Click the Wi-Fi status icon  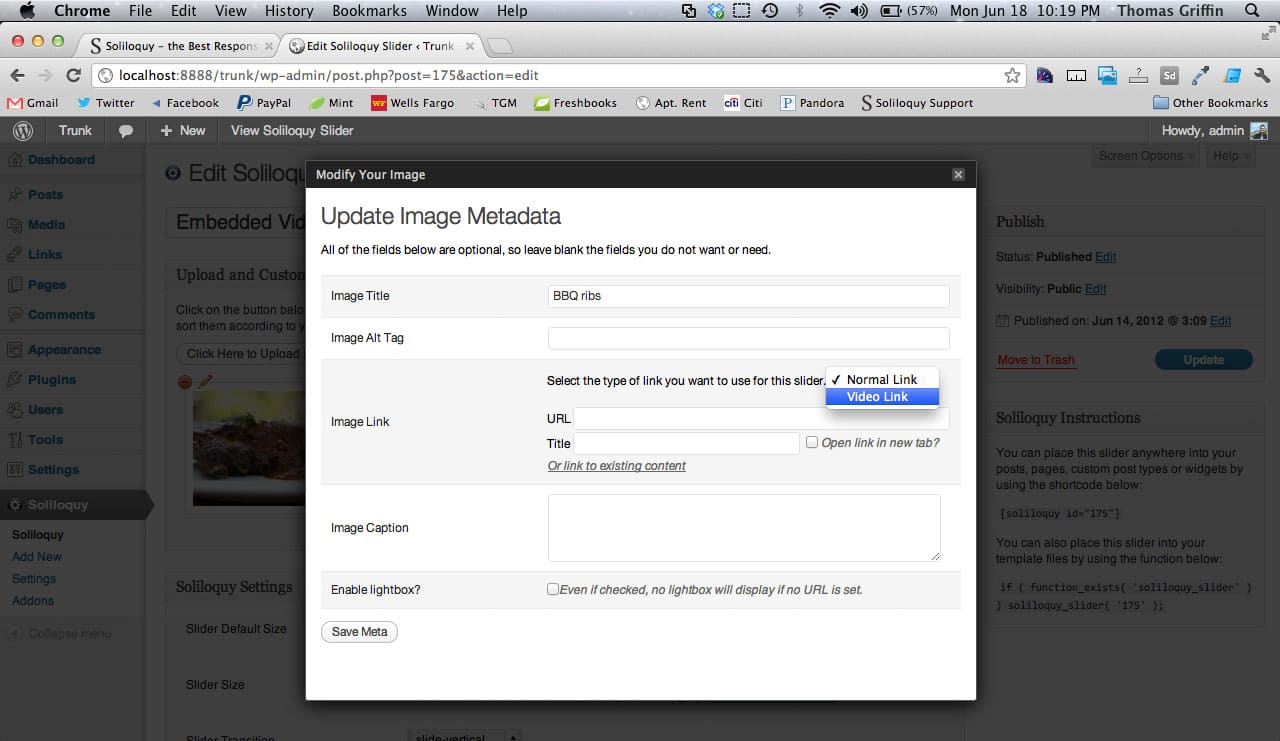coord(829,11)
